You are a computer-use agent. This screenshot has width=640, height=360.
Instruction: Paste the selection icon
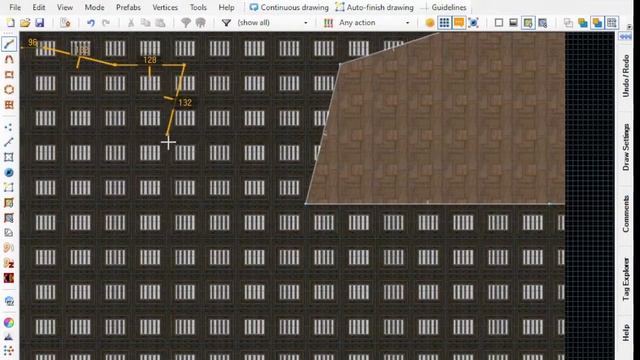(x=160, y=23)
